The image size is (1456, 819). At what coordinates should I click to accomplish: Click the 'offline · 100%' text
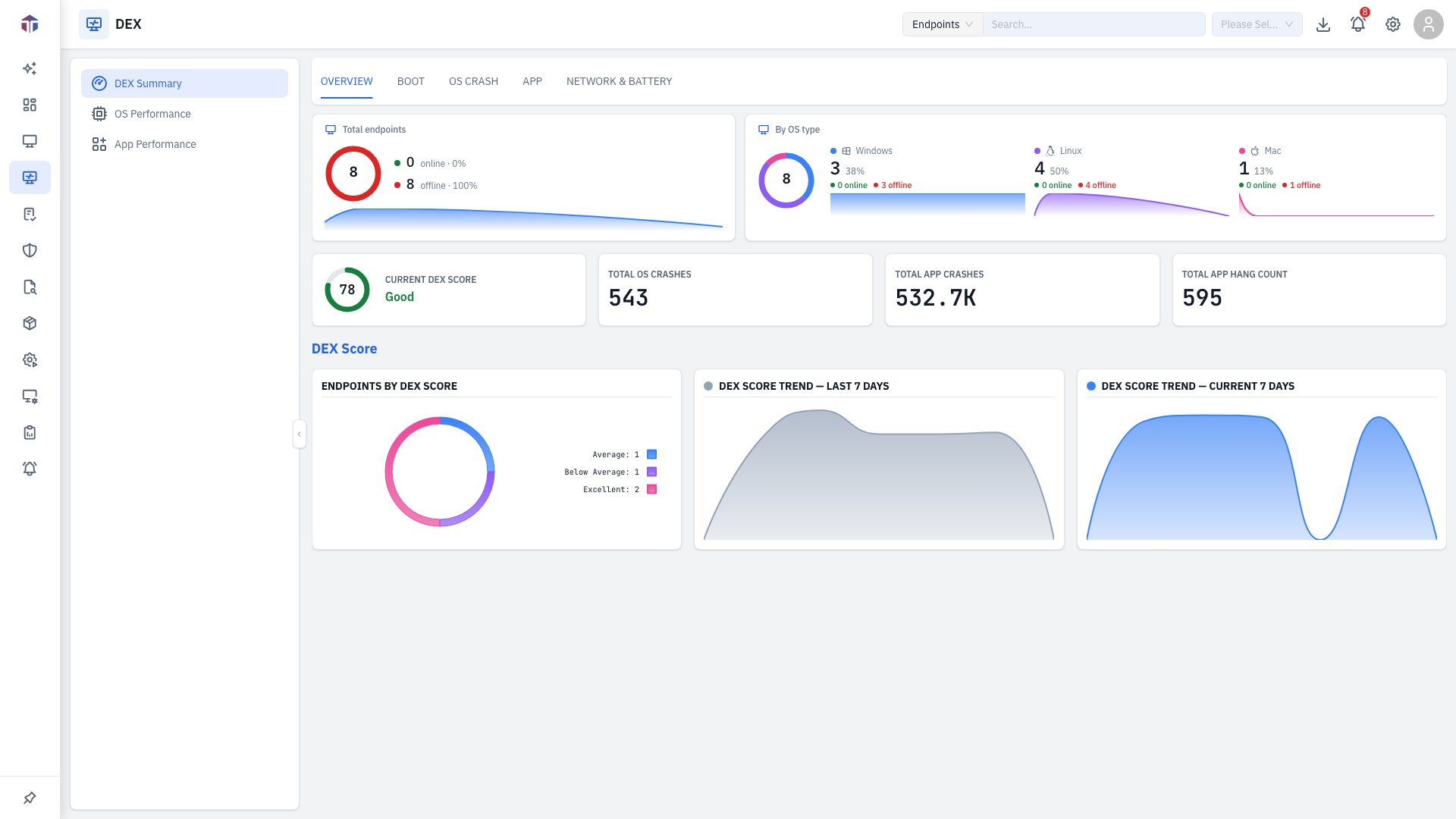(x=449, y=186)
